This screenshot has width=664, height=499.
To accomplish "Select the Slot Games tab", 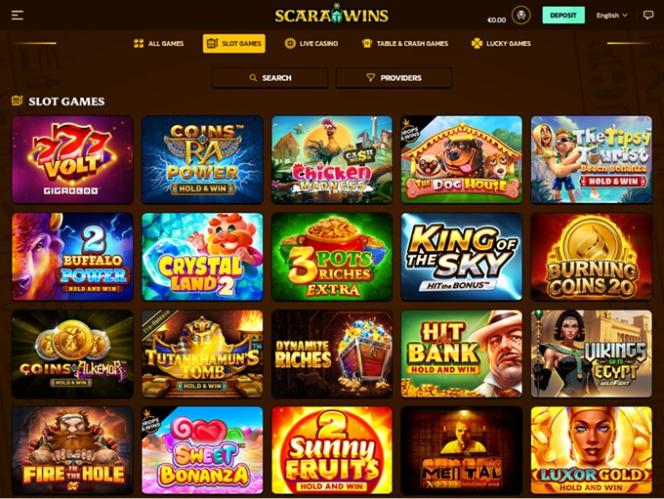I will point(234,43).
